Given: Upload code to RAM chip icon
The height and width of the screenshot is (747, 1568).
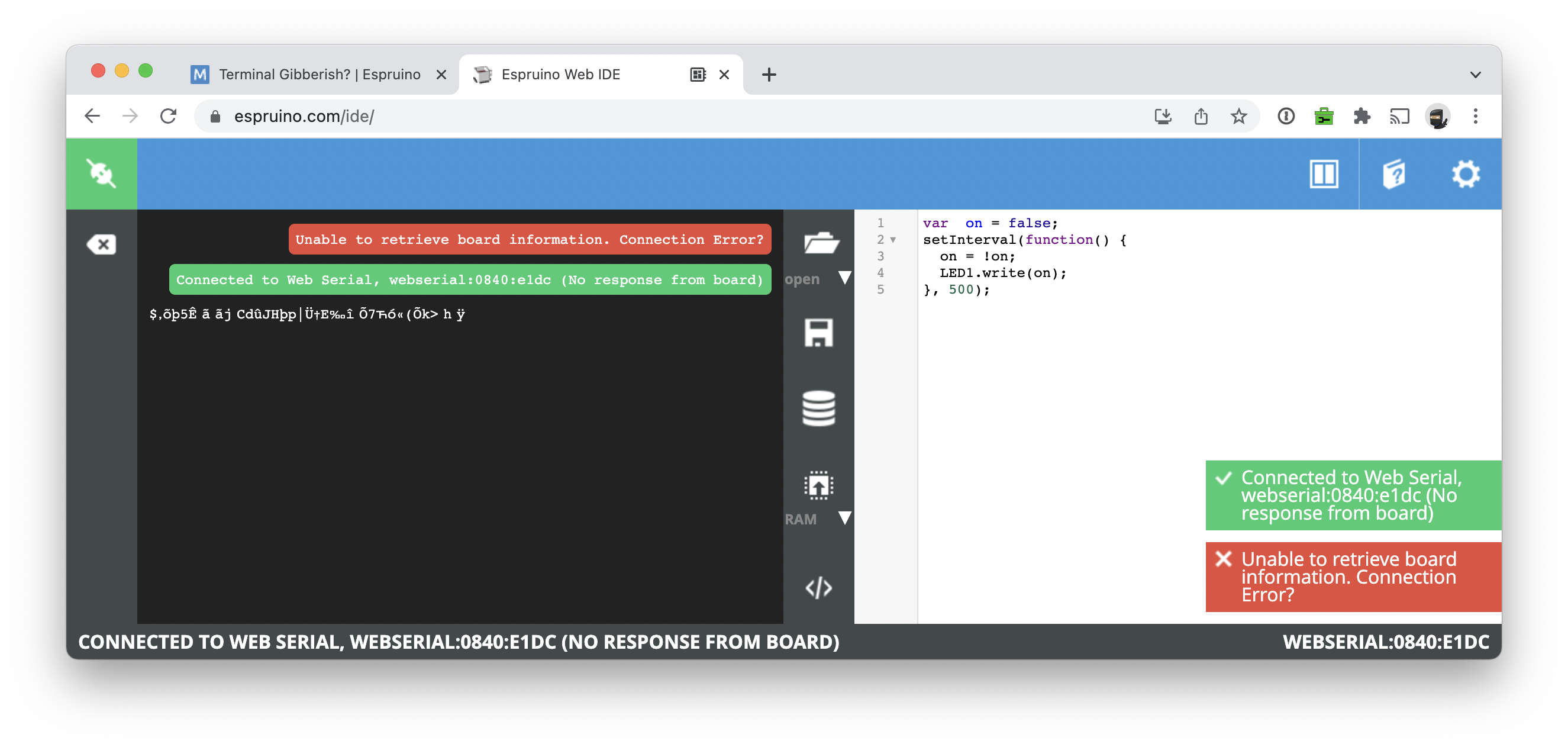Looking at the screenshot, I should tap(819, 486).
